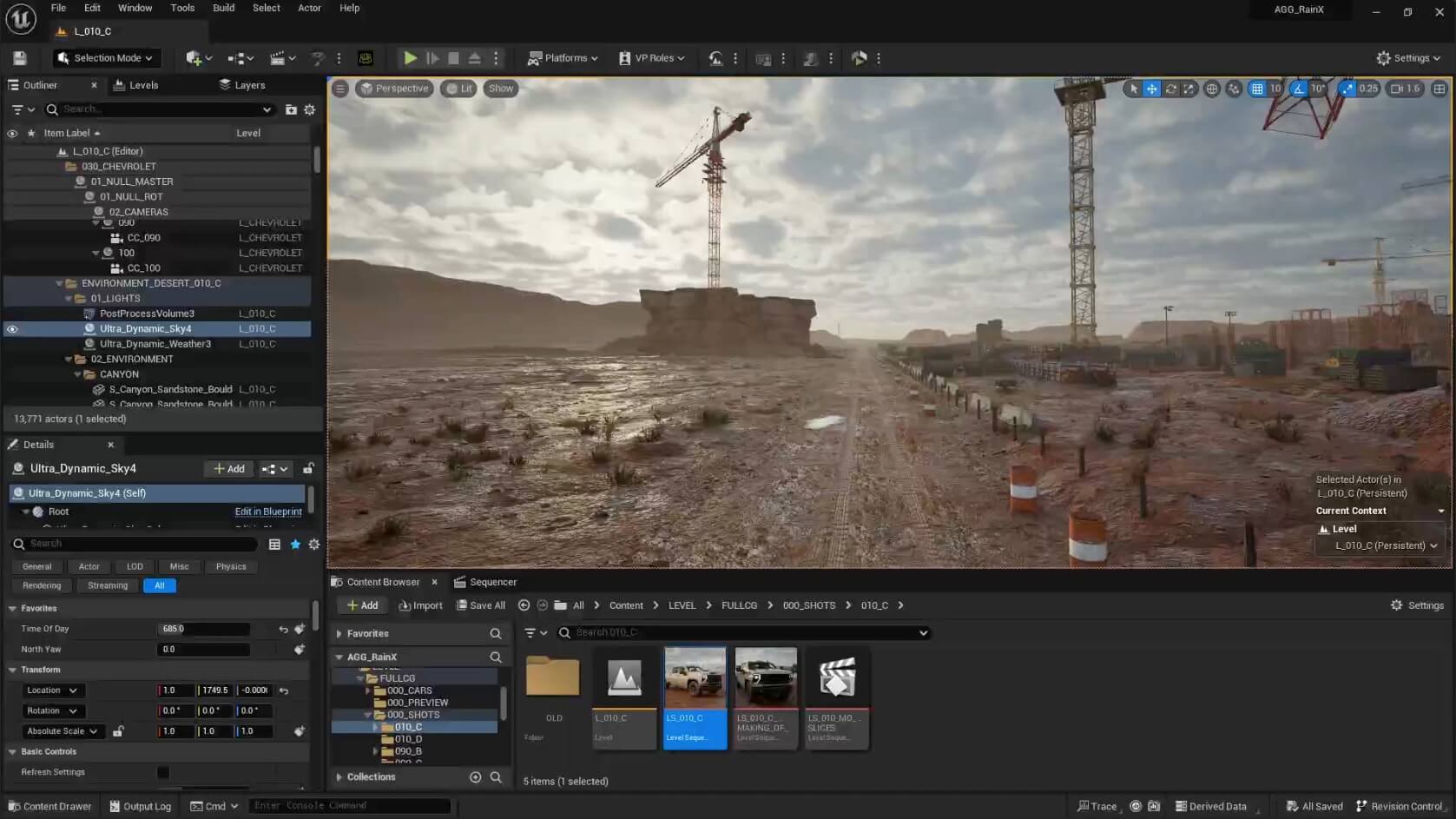Screen dimensions: 1456x819
Task: Open the File menu
Action: (58, 8)
